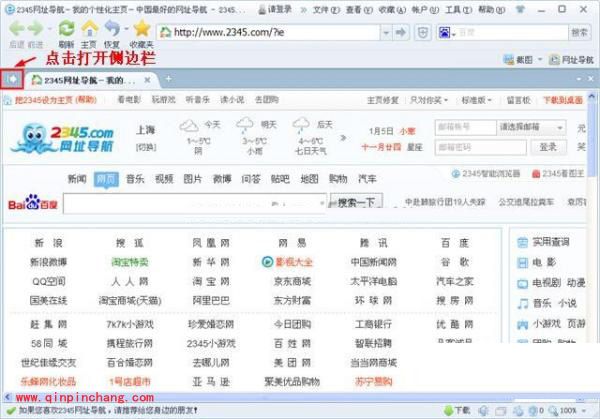Click the download (下载) status bar icon
This screenshot has height=419, width=600.
[449, 411]
